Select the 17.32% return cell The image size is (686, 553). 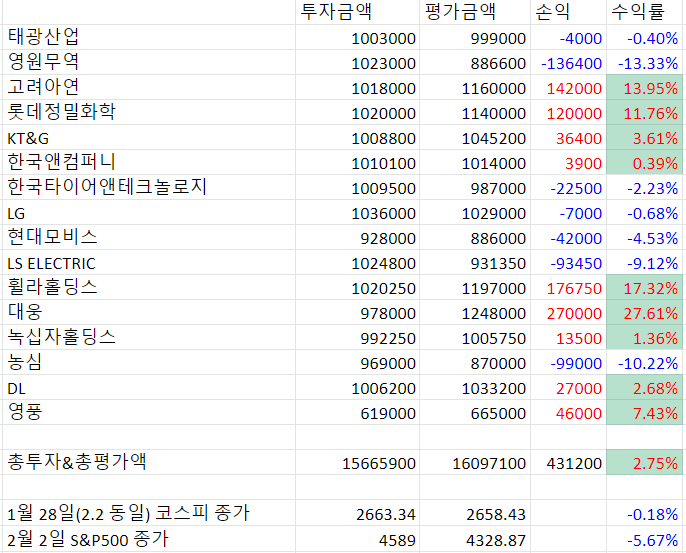pyautogui.click(x=644, y=287)
